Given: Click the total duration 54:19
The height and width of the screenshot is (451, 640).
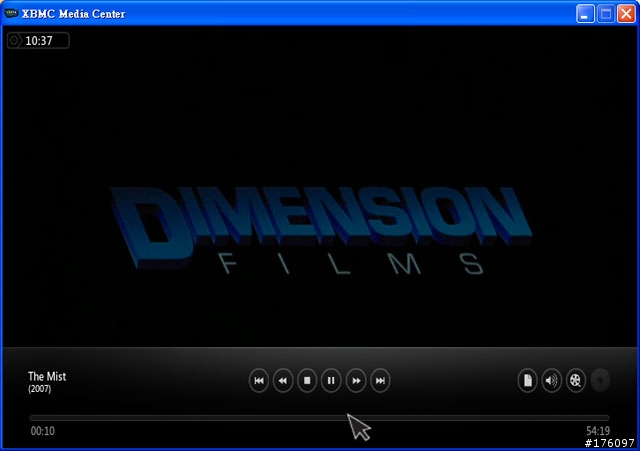Looking at the screenshot, I should tap(598, 431).
